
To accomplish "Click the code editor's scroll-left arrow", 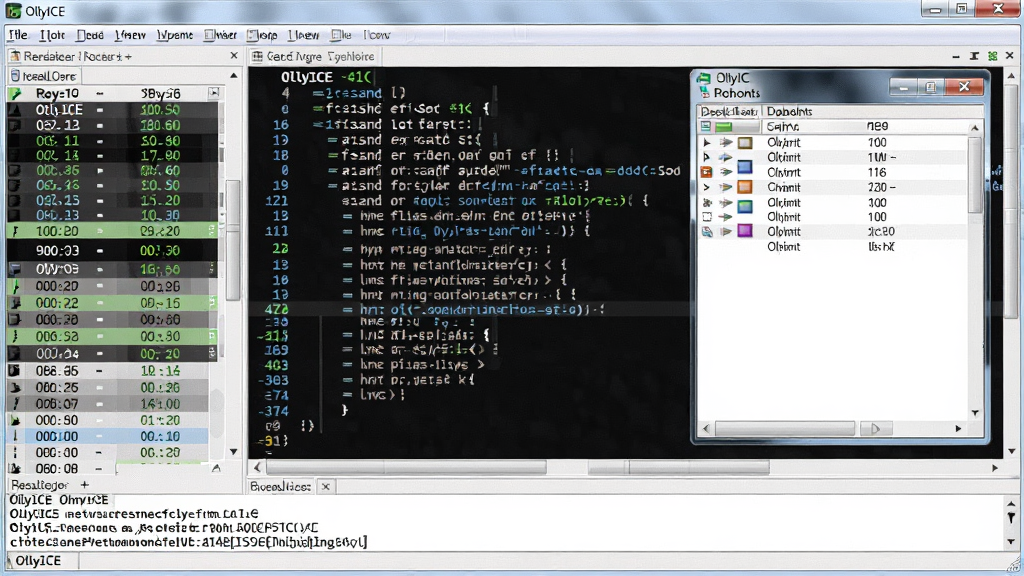I will click(x=257, y=468).
